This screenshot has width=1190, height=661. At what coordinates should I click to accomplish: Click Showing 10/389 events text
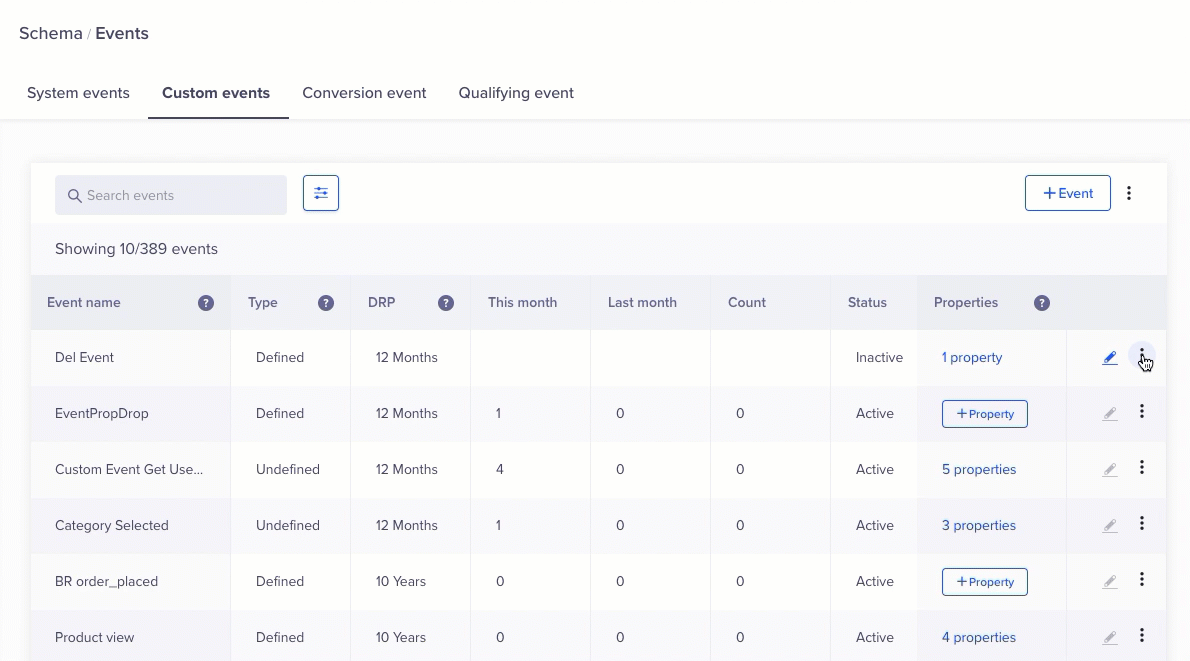coord(137,249)
